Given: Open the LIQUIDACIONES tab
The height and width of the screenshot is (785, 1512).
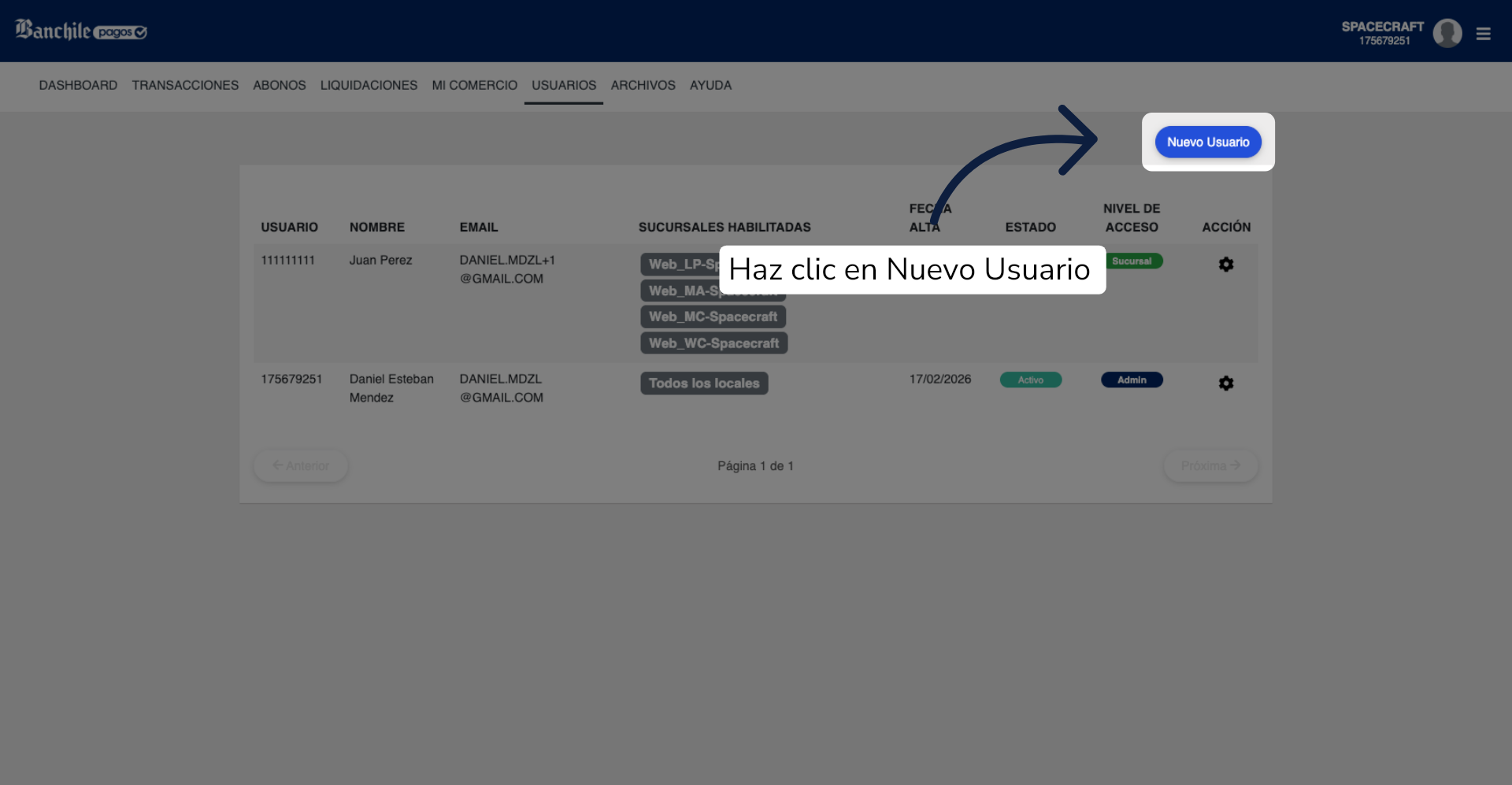Looking at the screenshot, I should click(369, 85).
